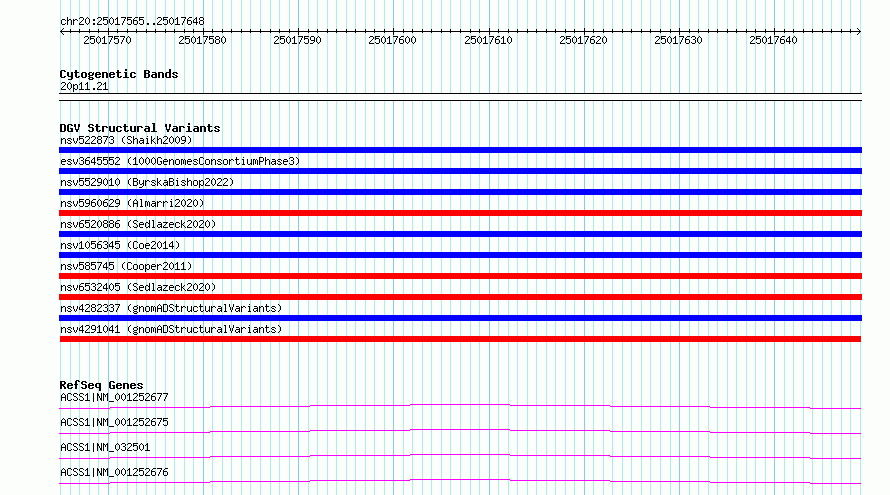
Task: Open transcript ACSS1|NM_001252677 label
Action: [x=114, y=397]
